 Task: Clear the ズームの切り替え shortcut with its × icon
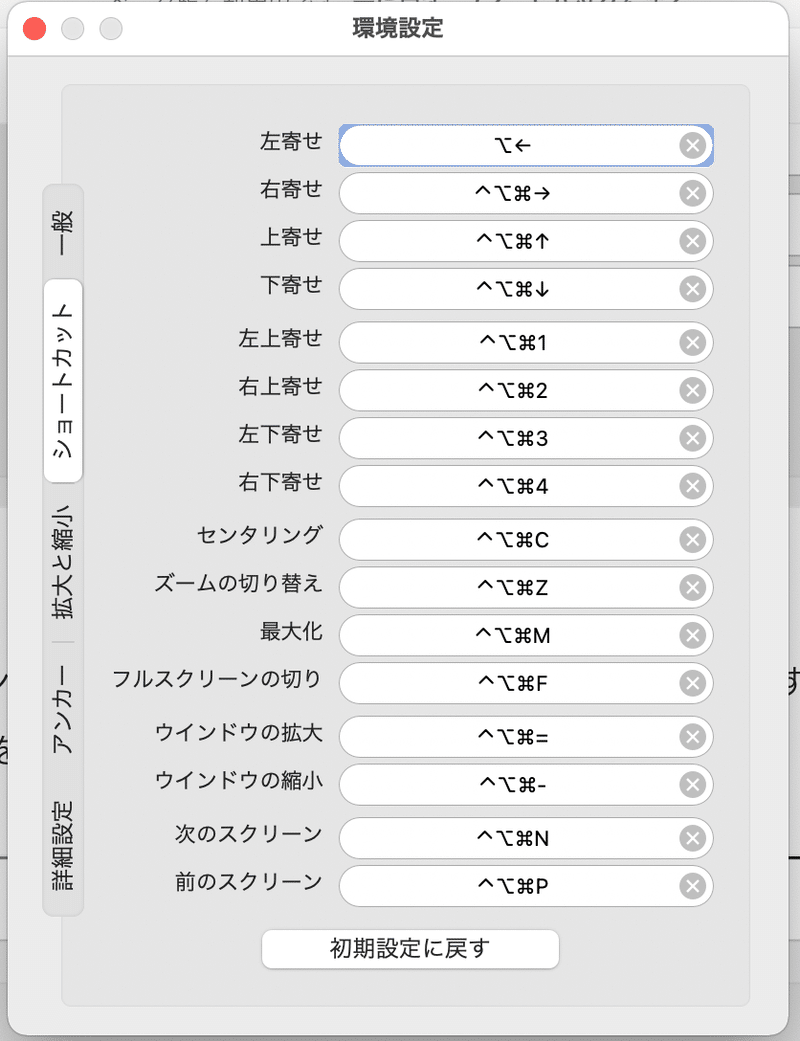pos(692,588)
